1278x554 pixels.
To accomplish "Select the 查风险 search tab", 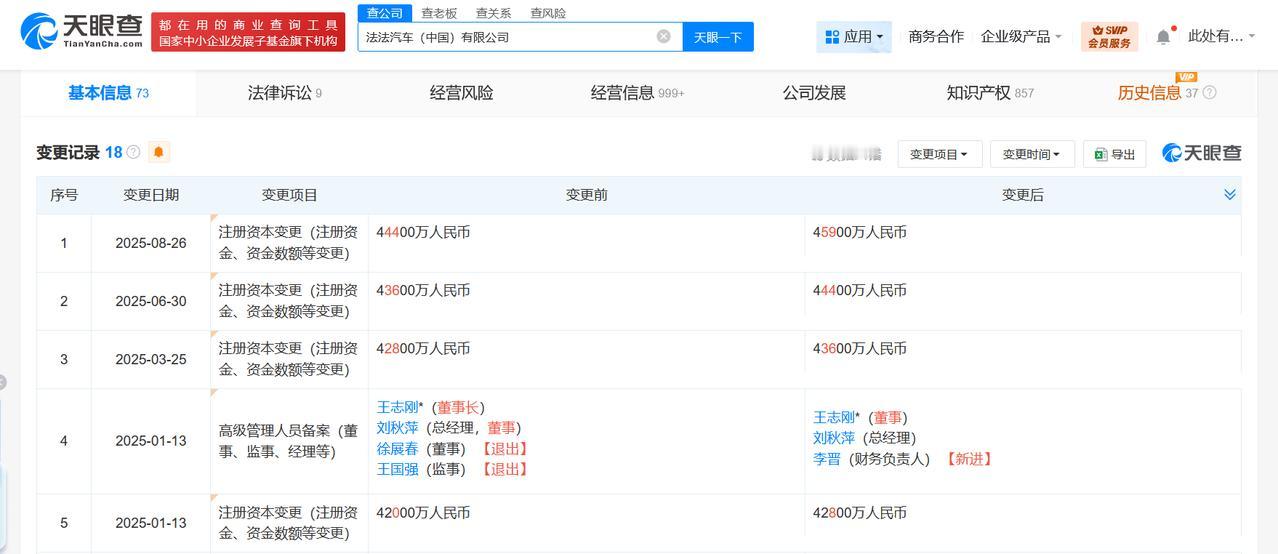I will click(x=548, y=13).
